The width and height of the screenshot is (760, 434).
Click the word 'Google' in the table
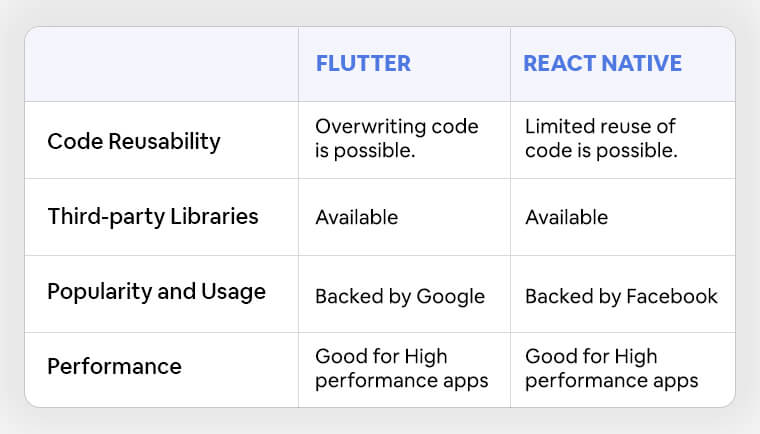click(x=451, y=296)
